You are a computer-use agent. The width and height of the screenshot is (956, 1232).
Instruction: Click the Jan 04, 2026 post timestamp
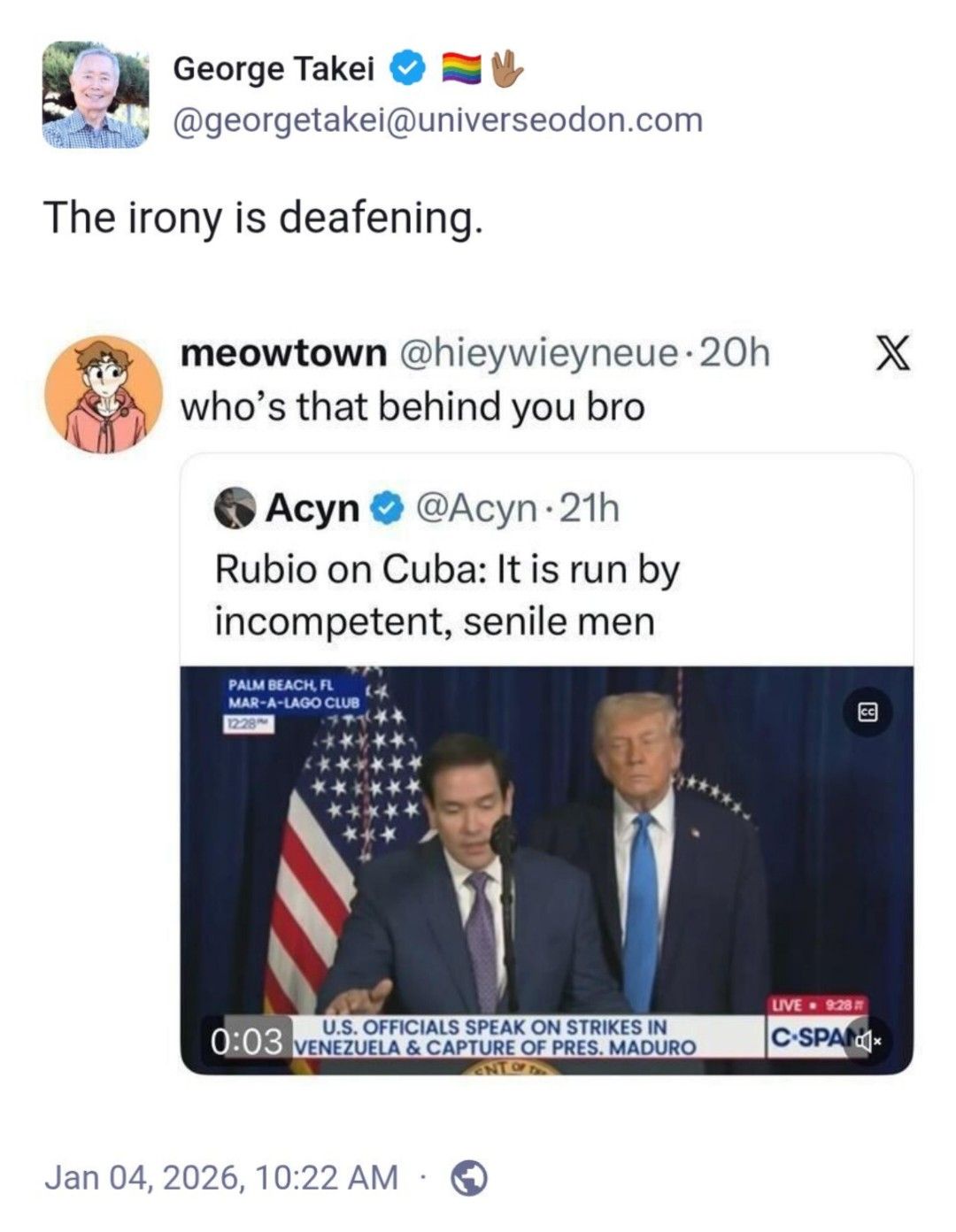coord(220,1178)
